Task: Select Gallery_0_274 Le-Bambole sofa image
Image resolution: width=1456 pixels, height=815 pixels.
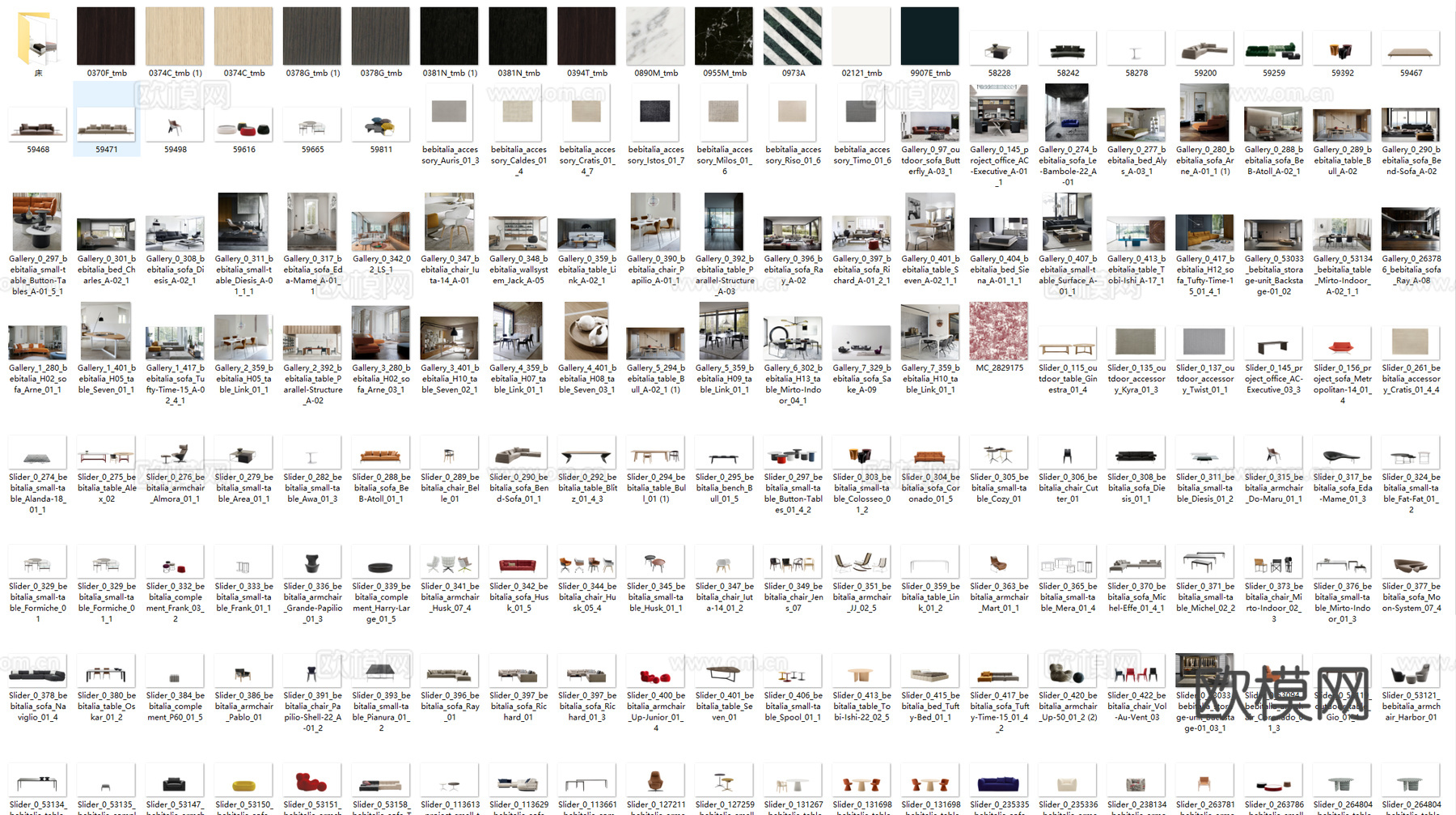Action: click(1068, 112)
